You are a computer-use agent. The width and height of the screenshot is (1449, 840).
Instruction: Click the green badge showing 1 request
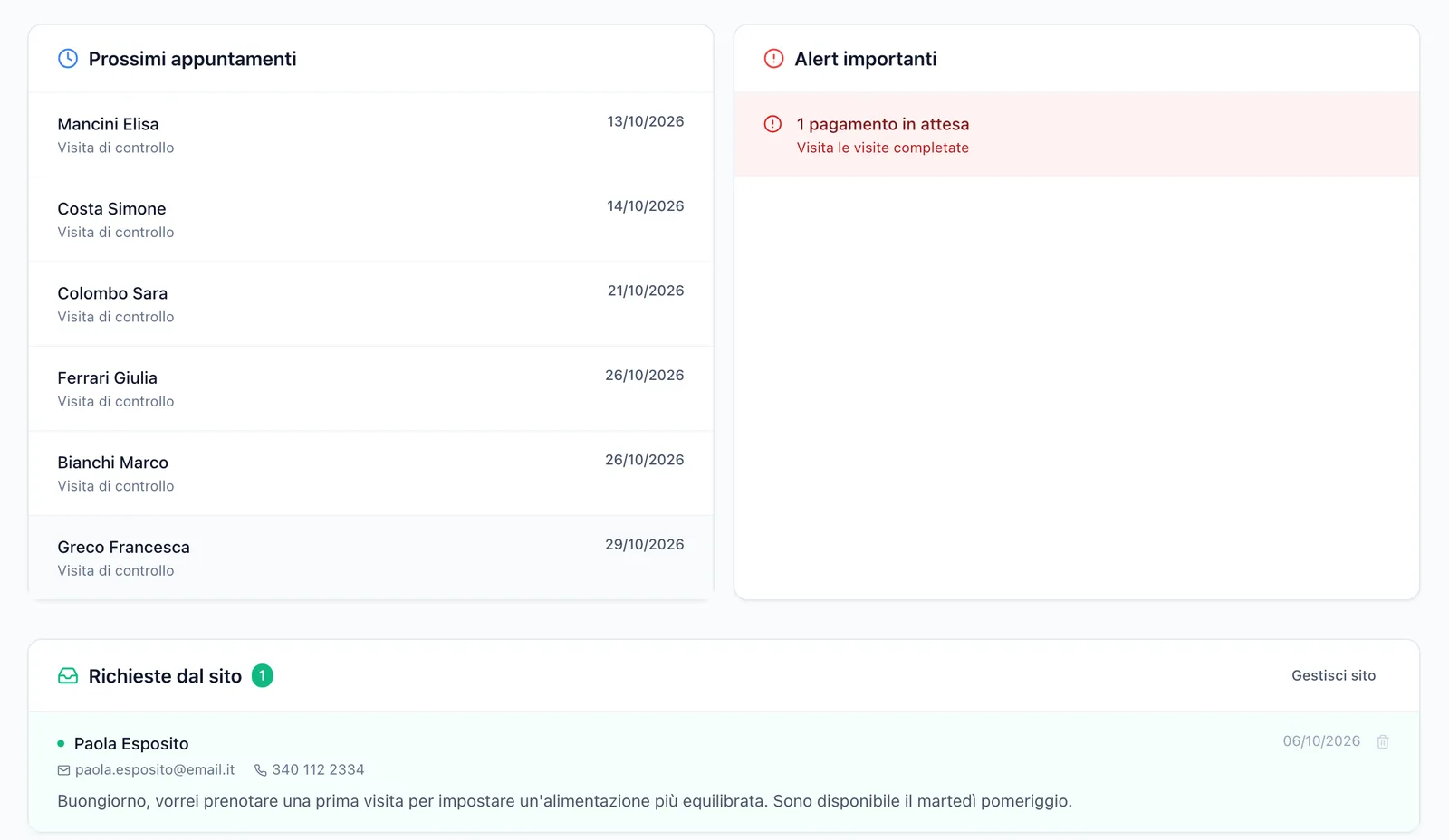click(x=262, y=676)
